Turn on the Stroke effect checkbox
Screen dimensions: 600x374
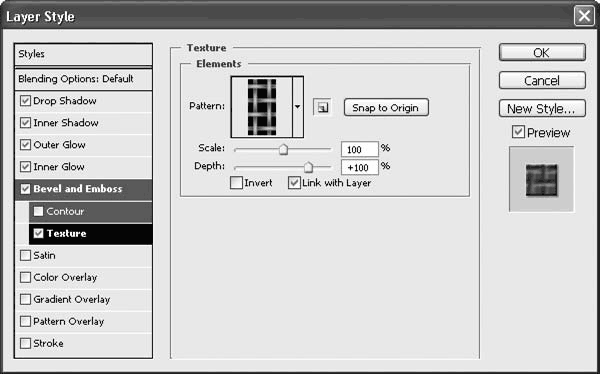coord(25,343)
